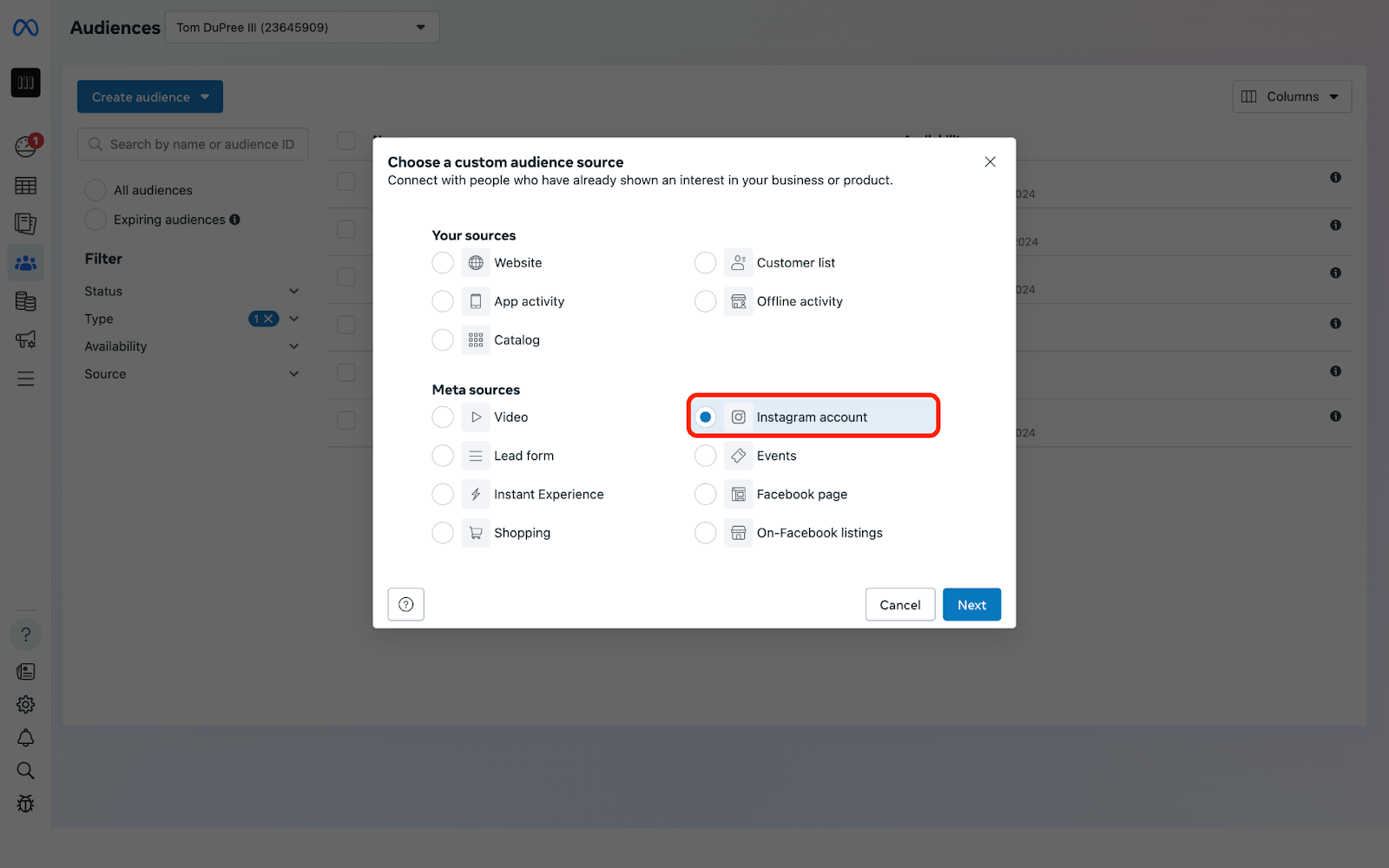Click the Cancel button

(x=900, y=605)
